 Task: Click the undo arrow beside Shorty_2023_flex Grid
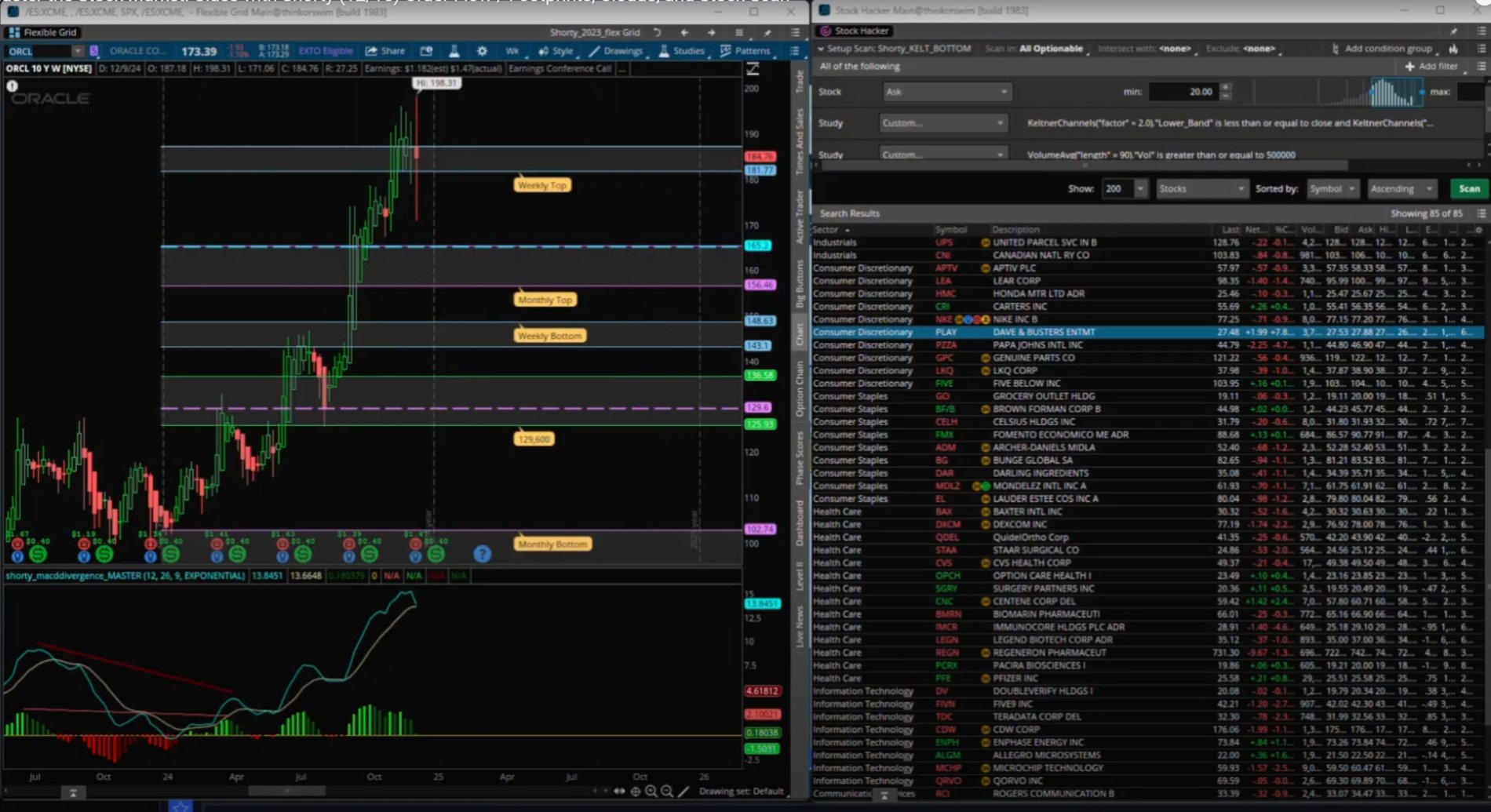coord(657,32)
